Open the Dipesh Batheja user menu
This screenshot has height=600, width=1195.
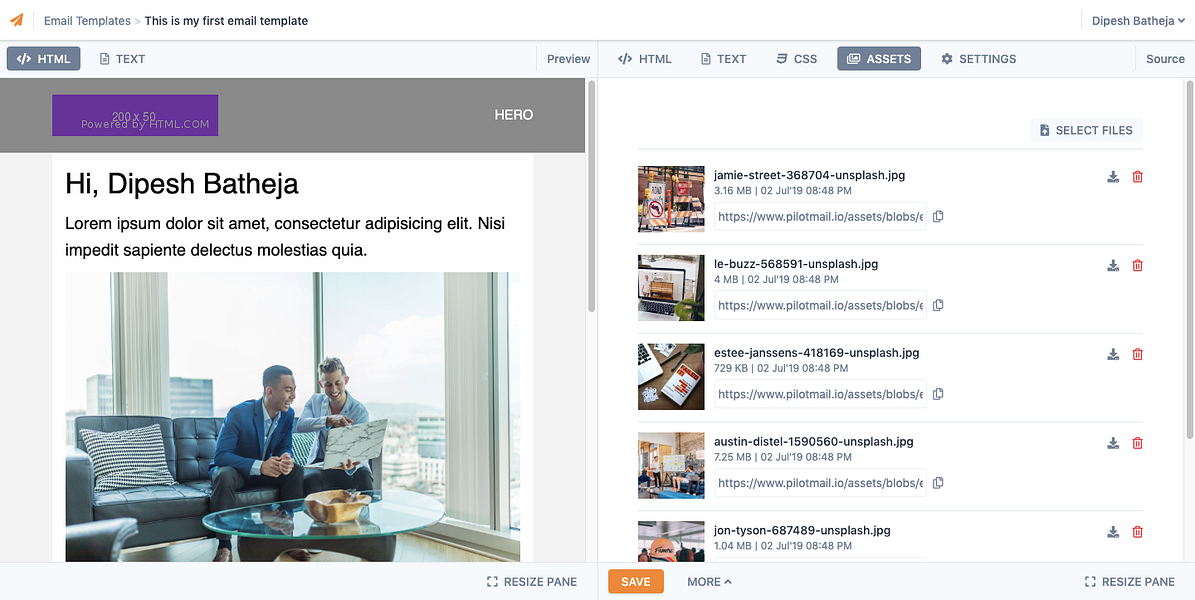(1138, 21)
